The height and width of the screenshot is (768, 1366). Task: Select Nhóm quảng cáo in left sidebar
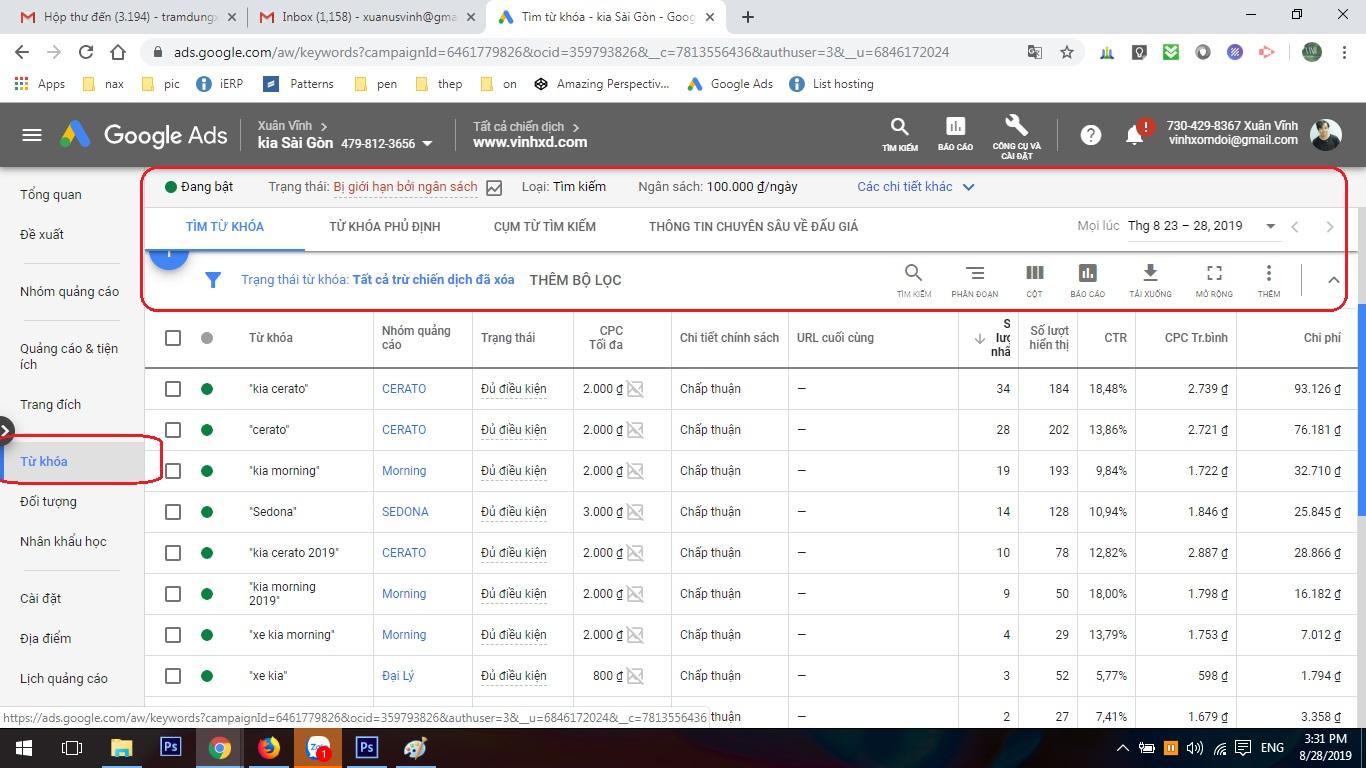(69, 292)
